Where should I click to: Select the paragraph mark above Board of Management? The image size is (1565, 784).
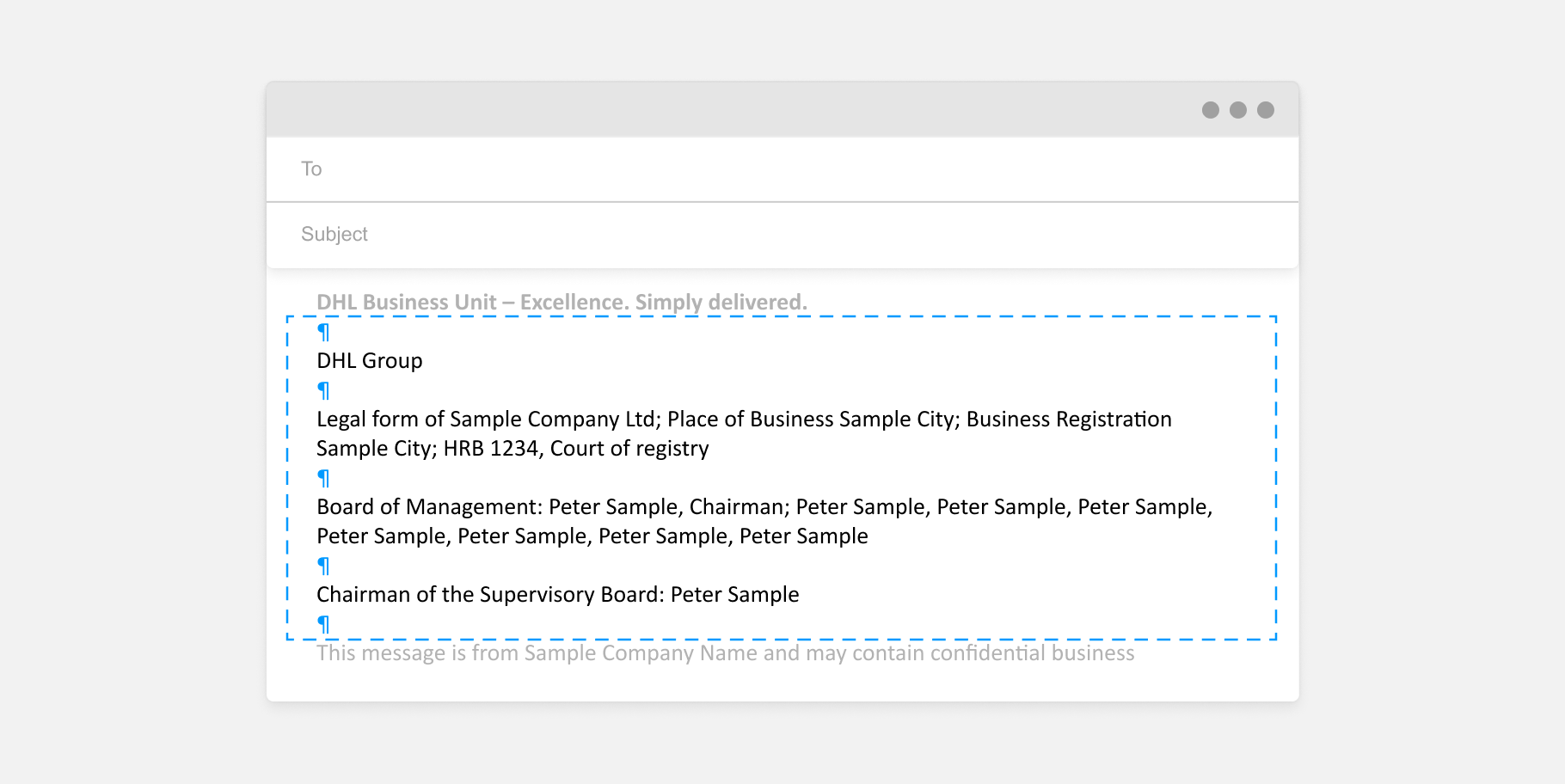tap(323, 478)
